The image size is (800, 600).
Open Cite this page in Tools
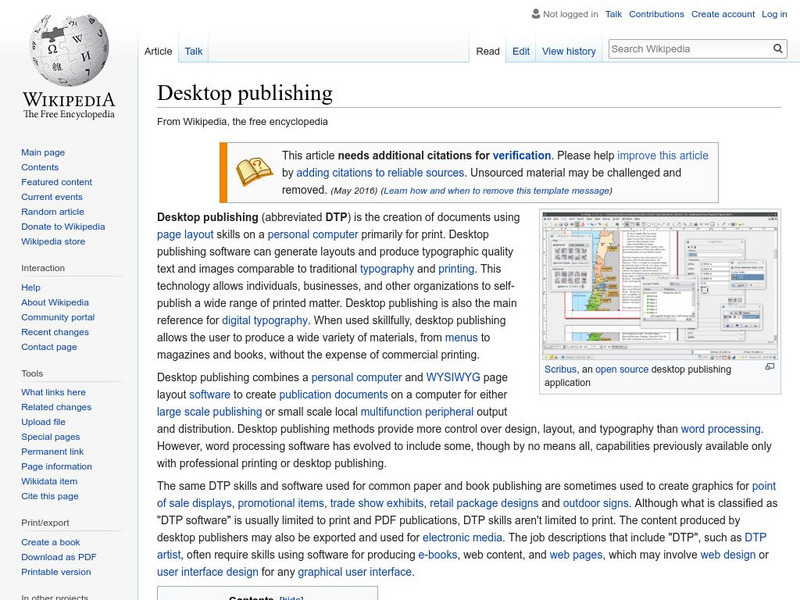(x=49, y=497)
